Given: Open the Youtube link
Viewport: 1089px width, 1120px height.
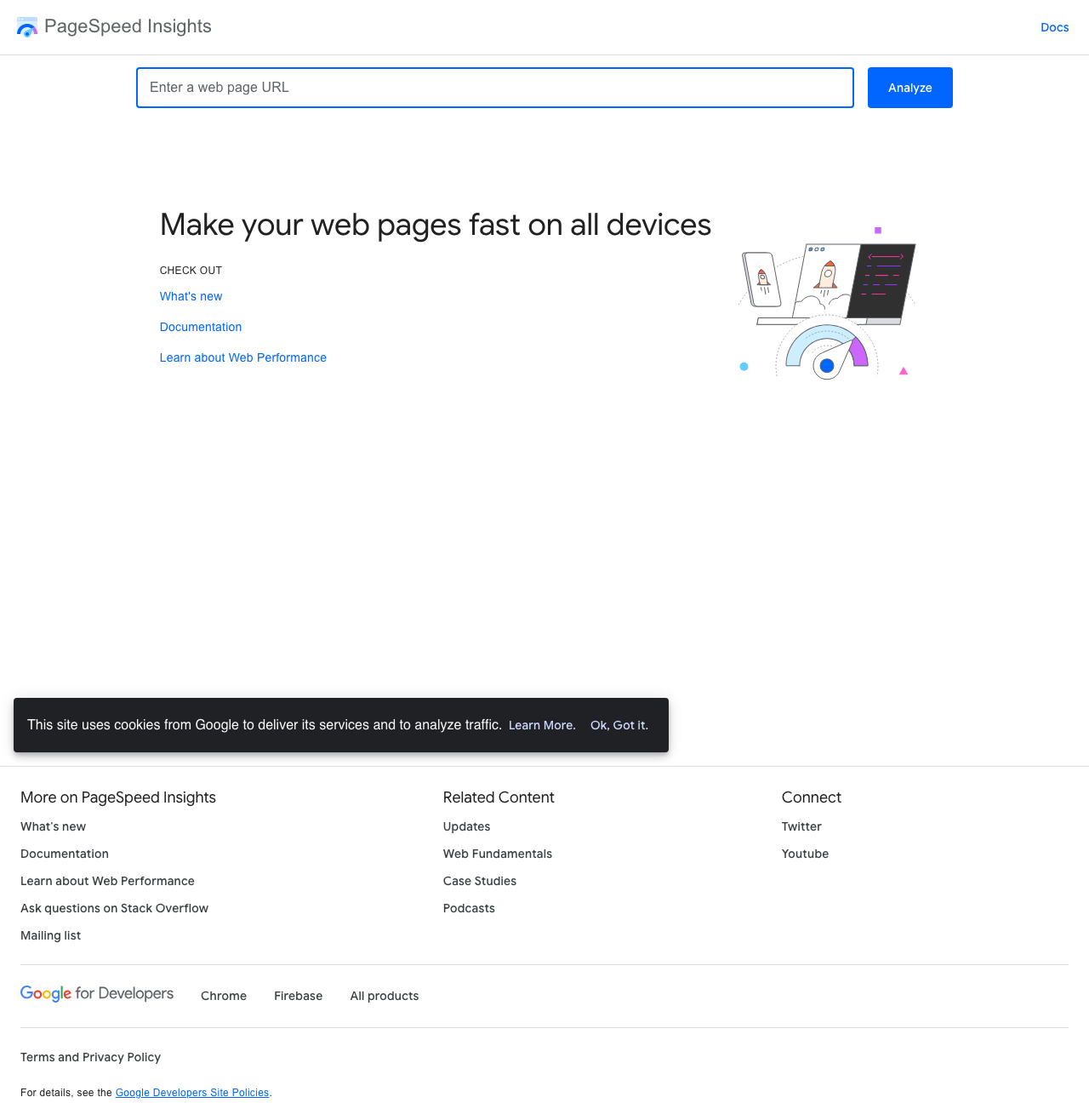Looking at the screenshot, I should click(x=805, y=854).
